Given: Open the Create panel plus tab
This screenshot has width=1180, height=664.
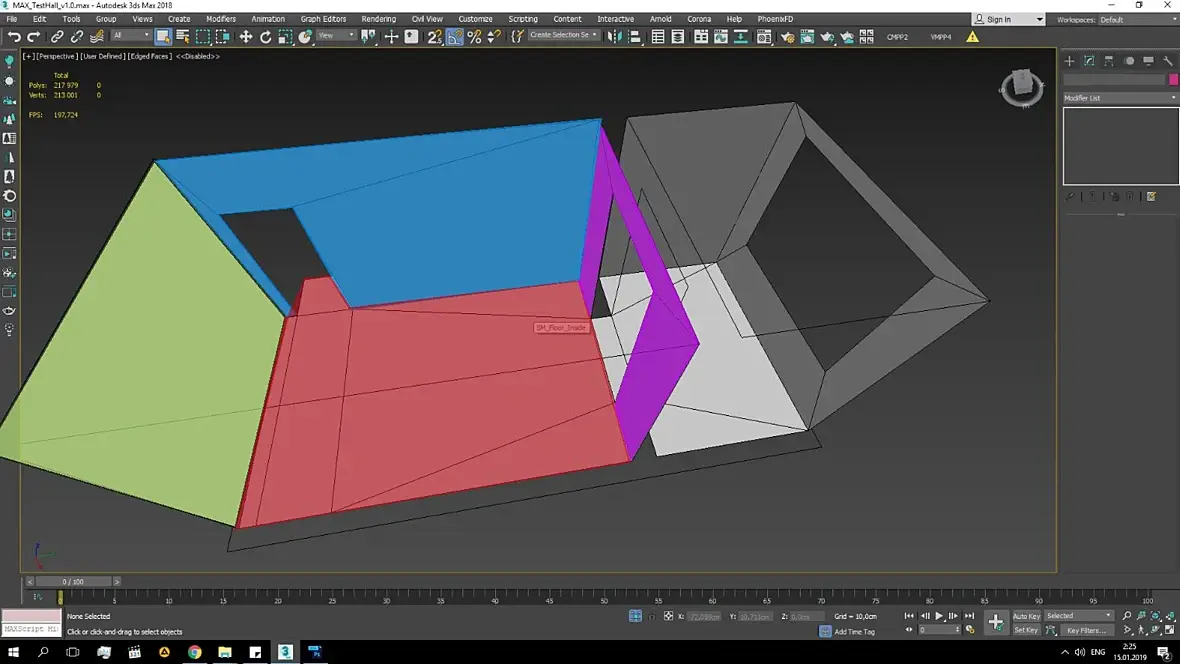Looking at the screenshot, I should click(1069, 61).
